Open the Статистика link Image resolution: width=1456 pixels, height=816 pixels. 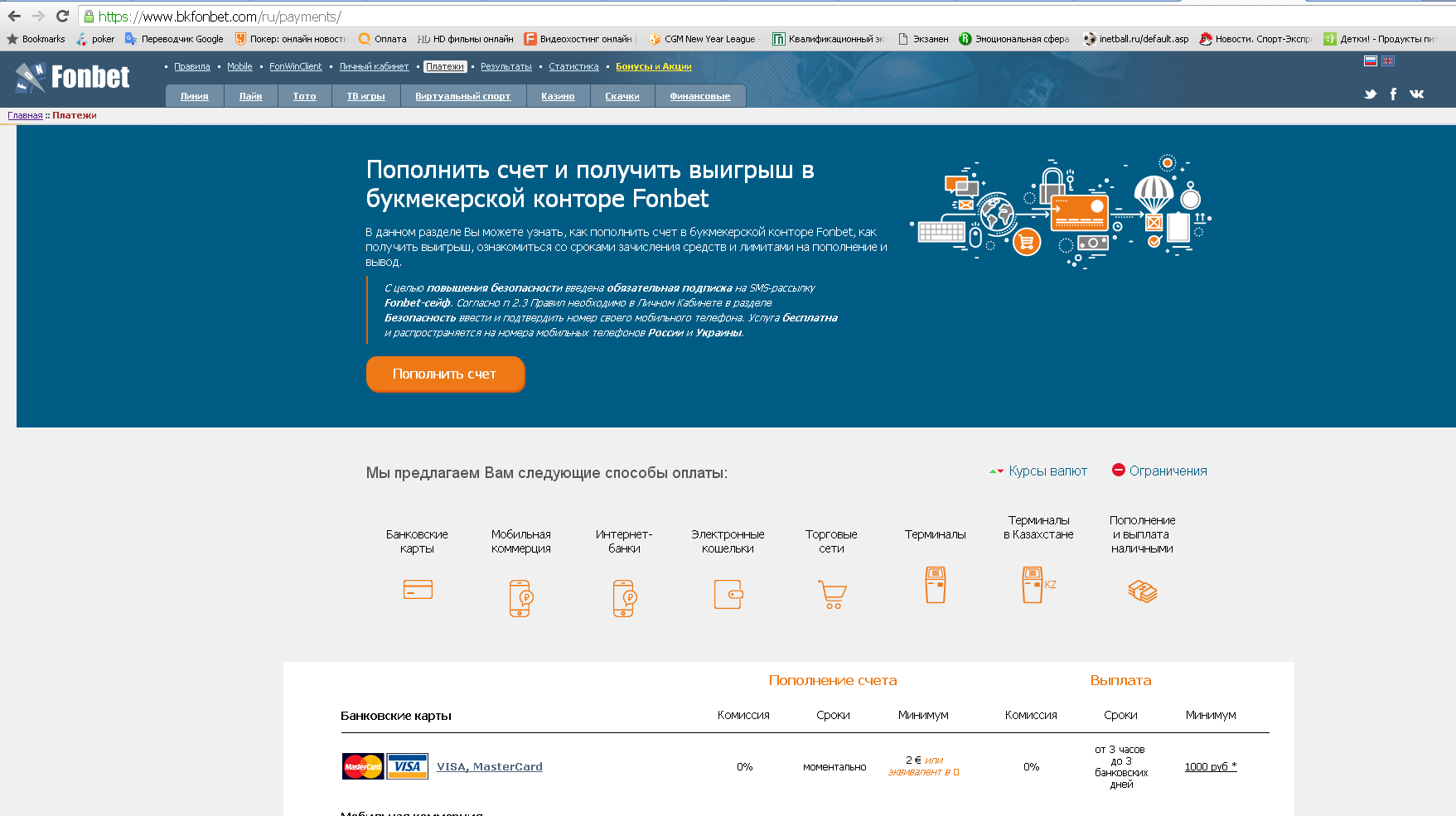[573, 66]
